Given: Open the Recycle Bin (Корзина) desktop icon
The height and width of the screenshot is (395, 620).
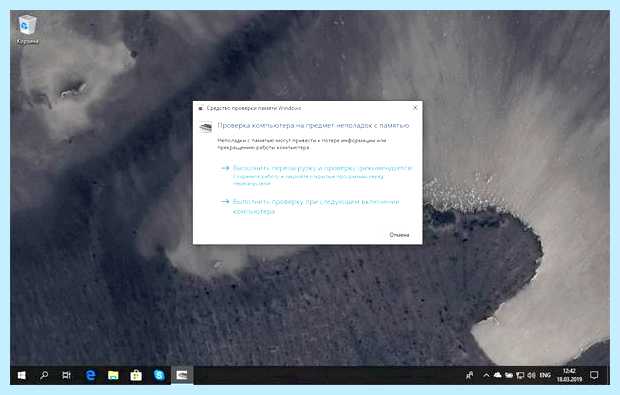Looking at the screenshot, I should (x=27, y=30).
